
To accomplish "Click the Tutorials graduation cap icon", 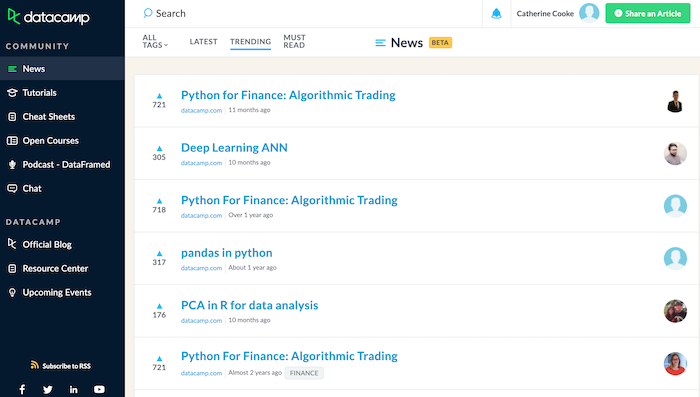I will (x=12, y=92).
